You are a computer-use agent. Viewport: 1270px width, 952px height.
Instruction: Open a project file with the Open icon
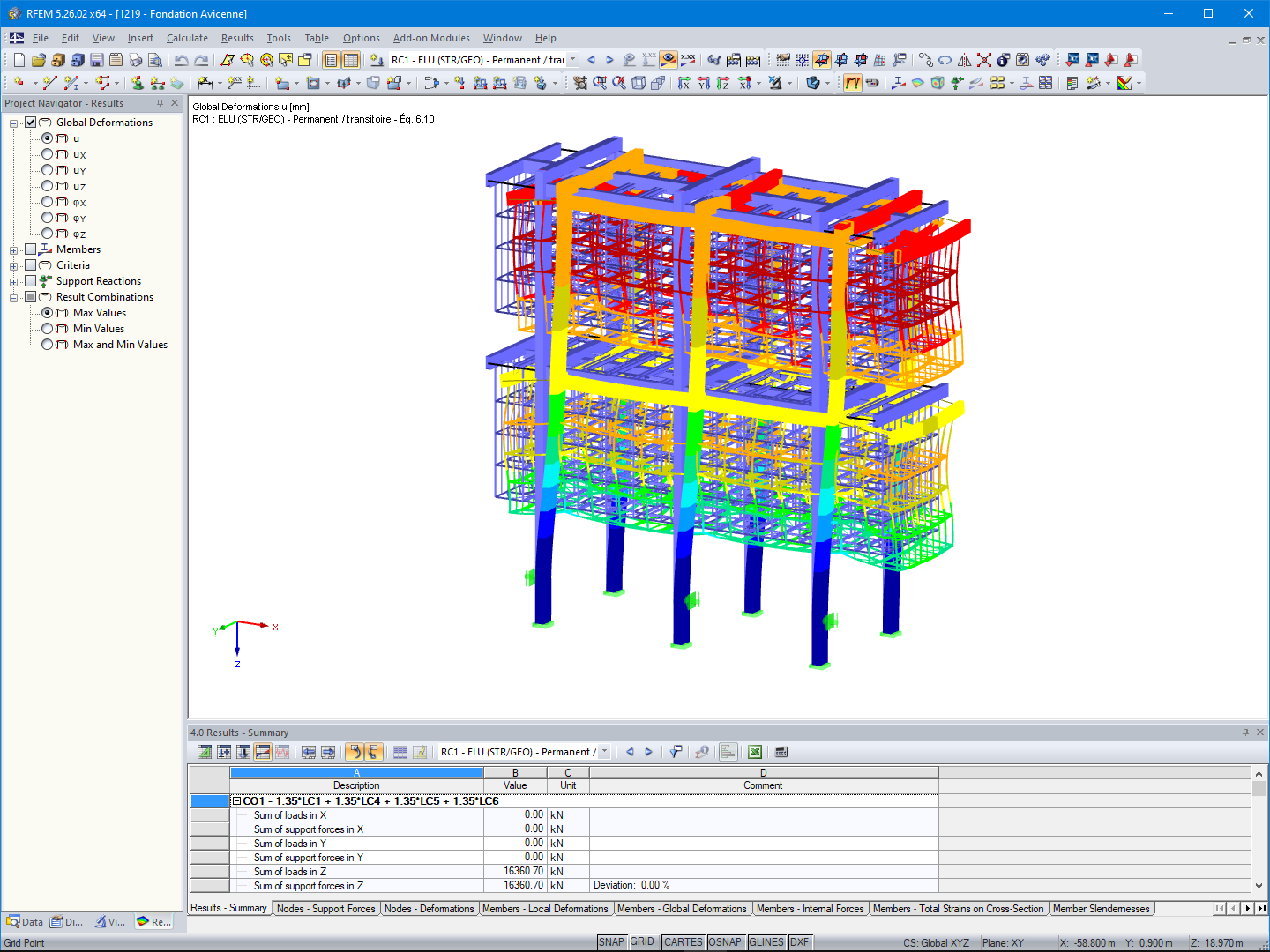38,59
